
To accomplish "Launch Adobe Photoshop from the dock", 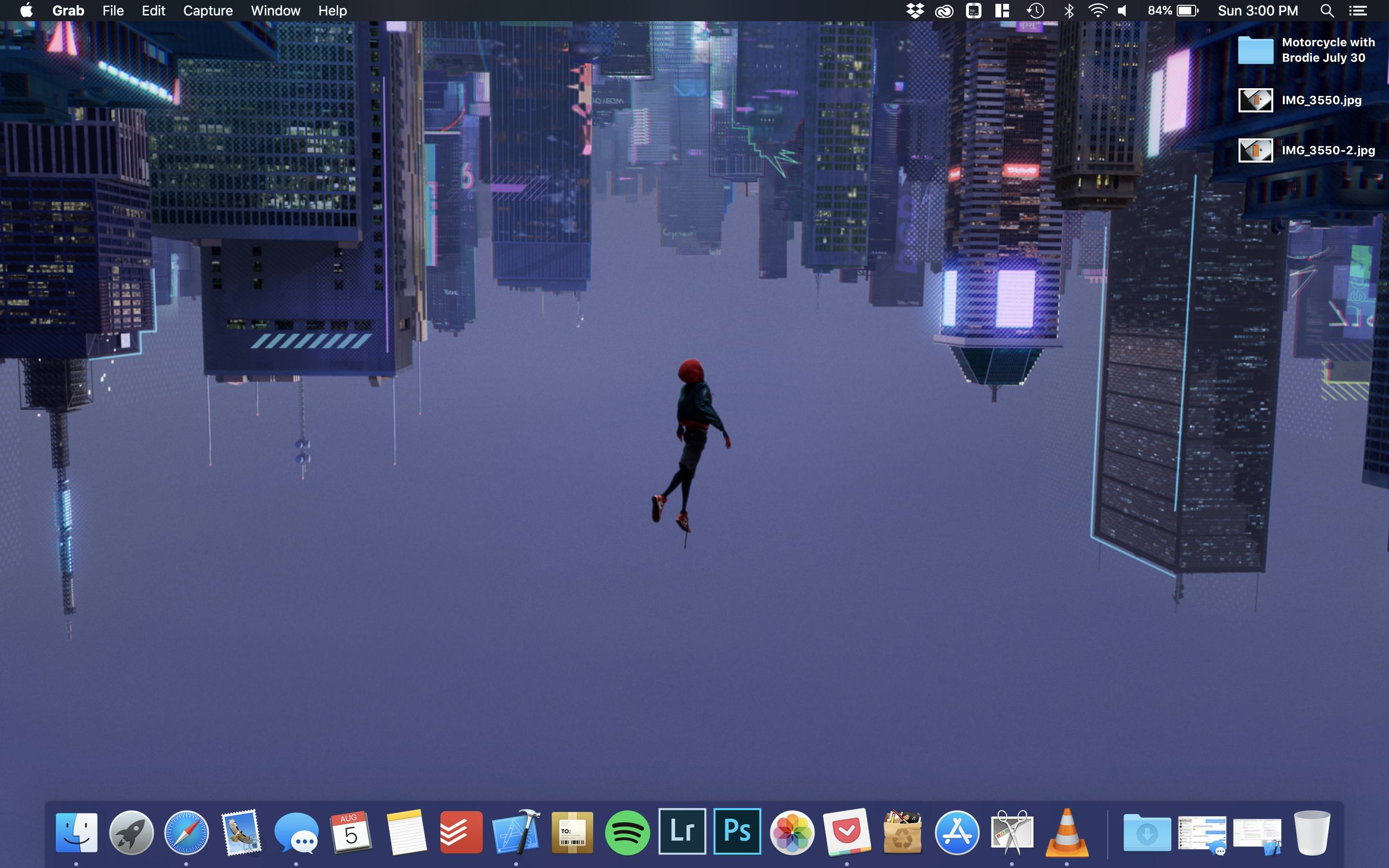I will (x=737, y=831).
